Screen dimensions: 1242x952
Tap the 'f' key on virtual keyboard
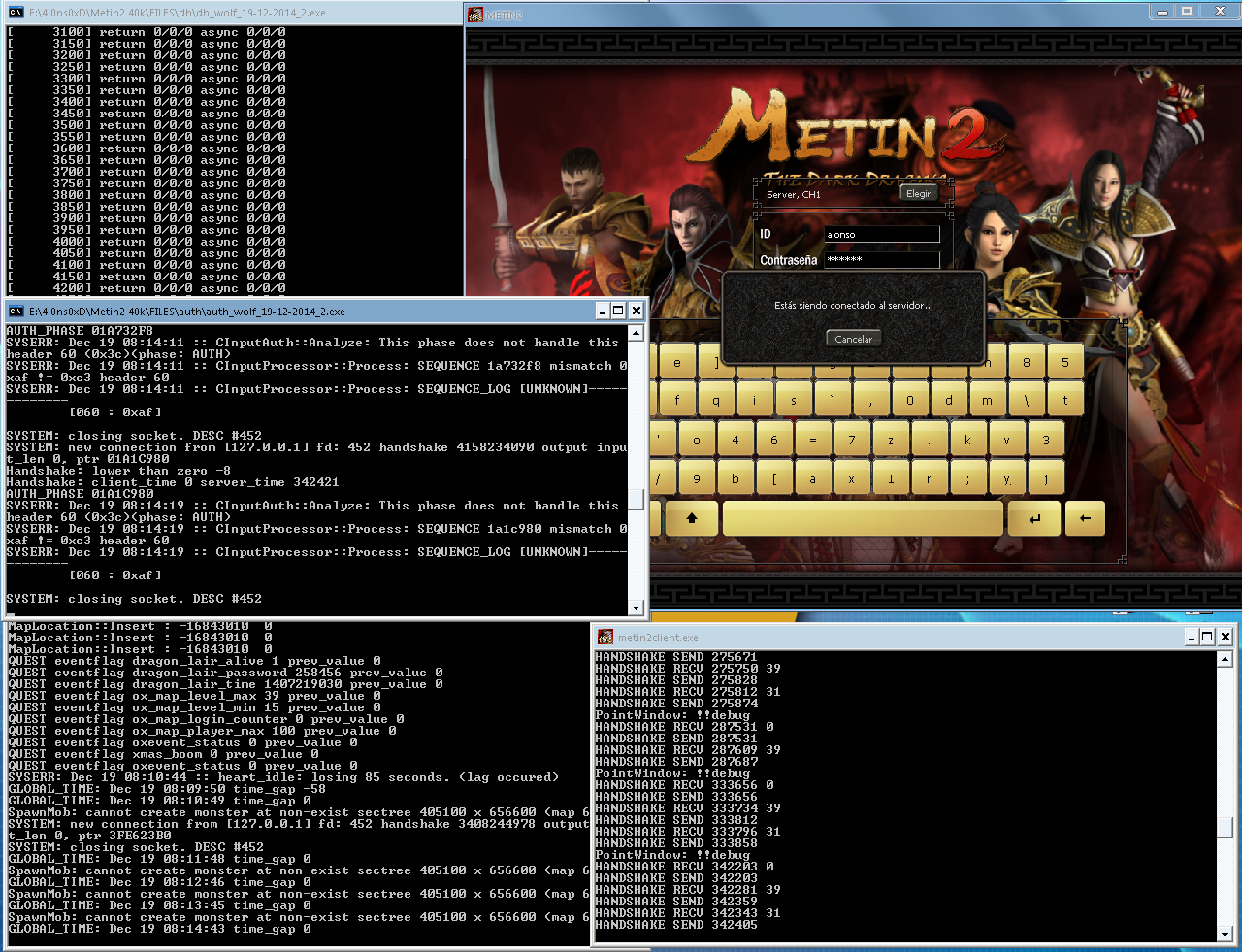[677, 400]
